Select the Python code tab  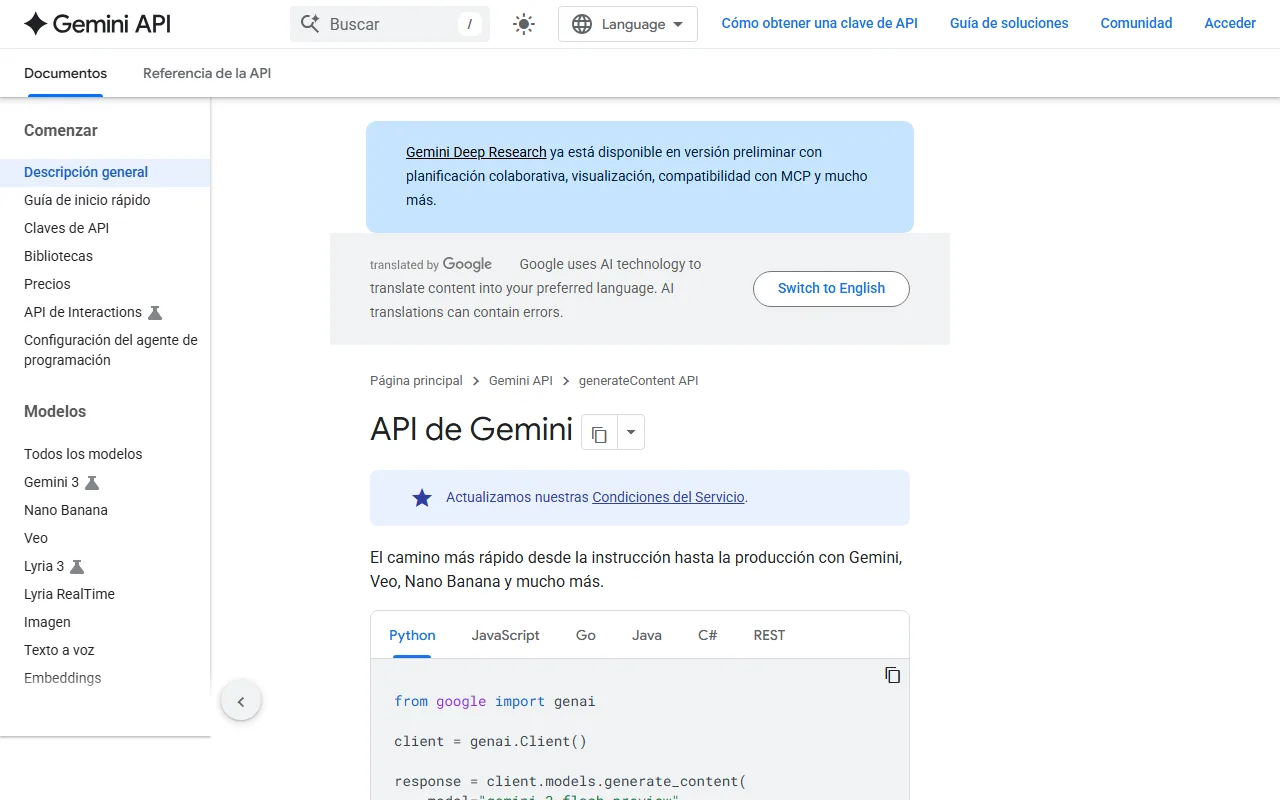(x=412, y=635)
